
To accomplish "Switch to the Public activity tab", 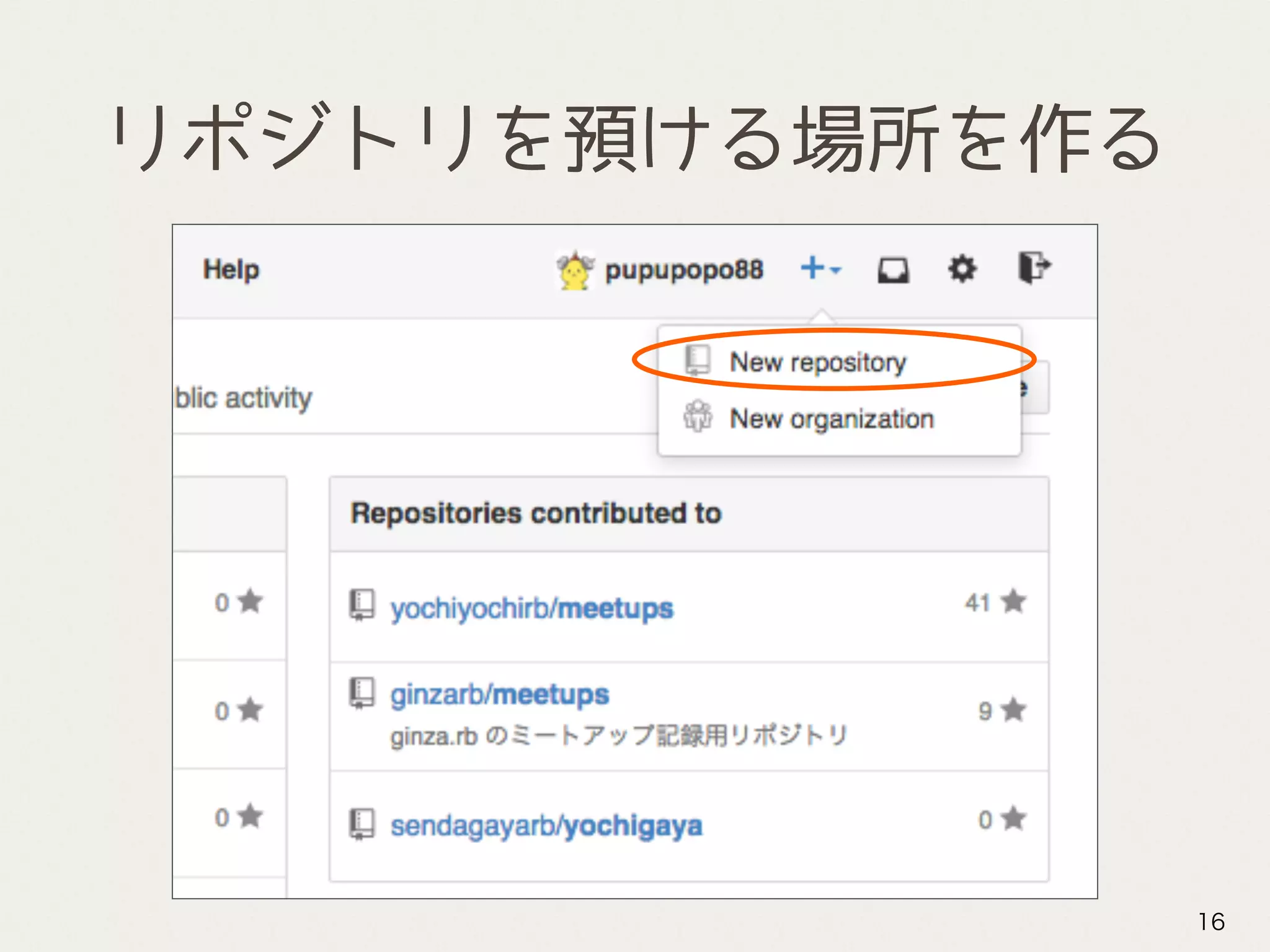I will click(243, 398).
